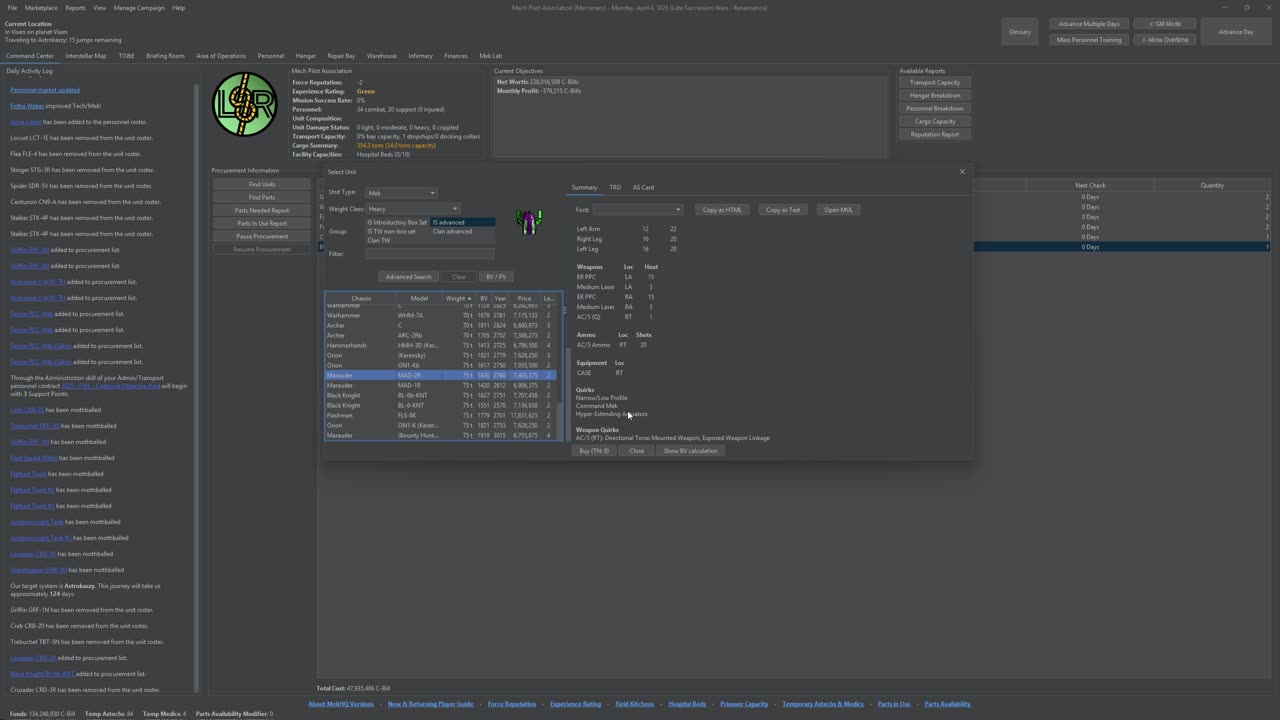The height and width of the screenshot is (720, 1280).
Task: Click the Next Check column header
Action: point(1090,185)
